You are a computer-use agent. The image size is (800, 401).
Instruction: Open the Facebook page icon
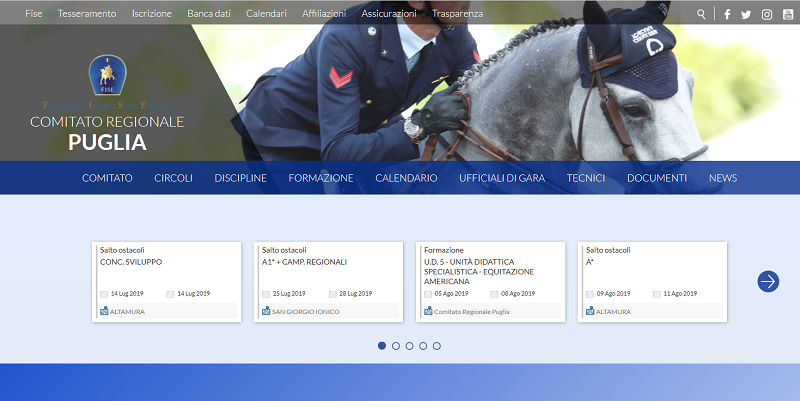pos(727,14)
